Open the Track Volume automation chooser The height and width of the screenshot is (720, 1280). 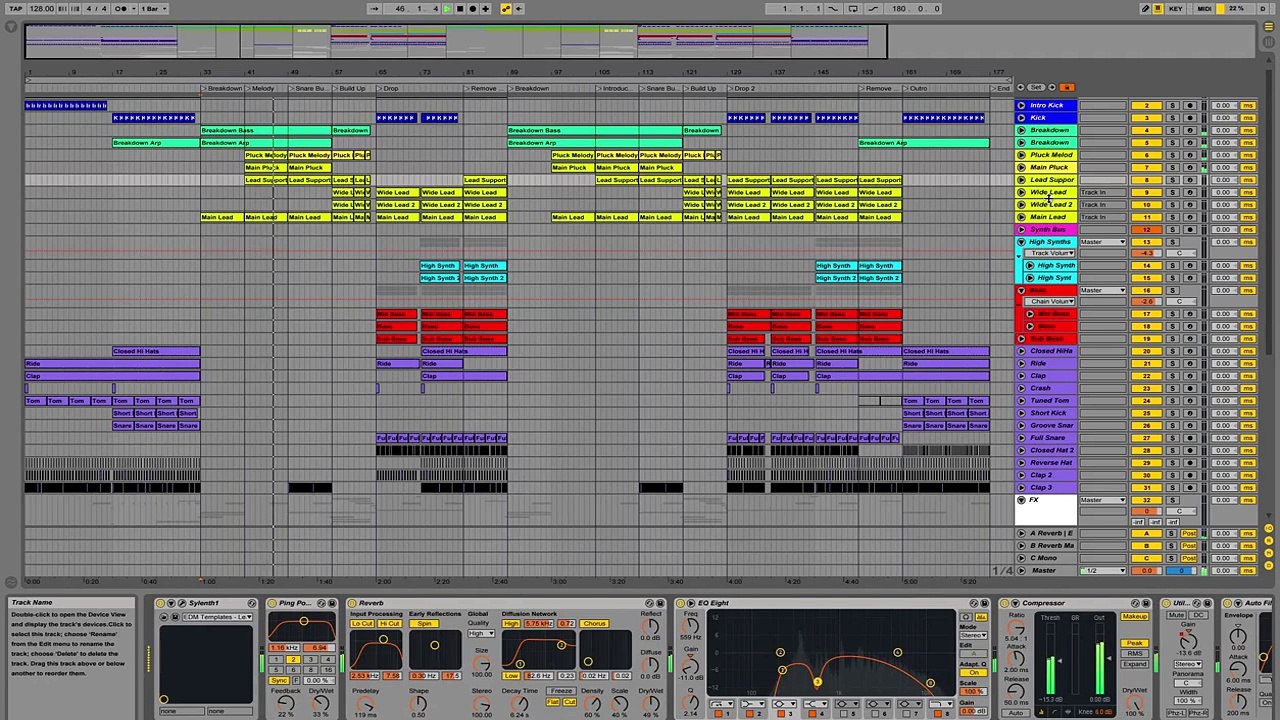point(1050,253)
